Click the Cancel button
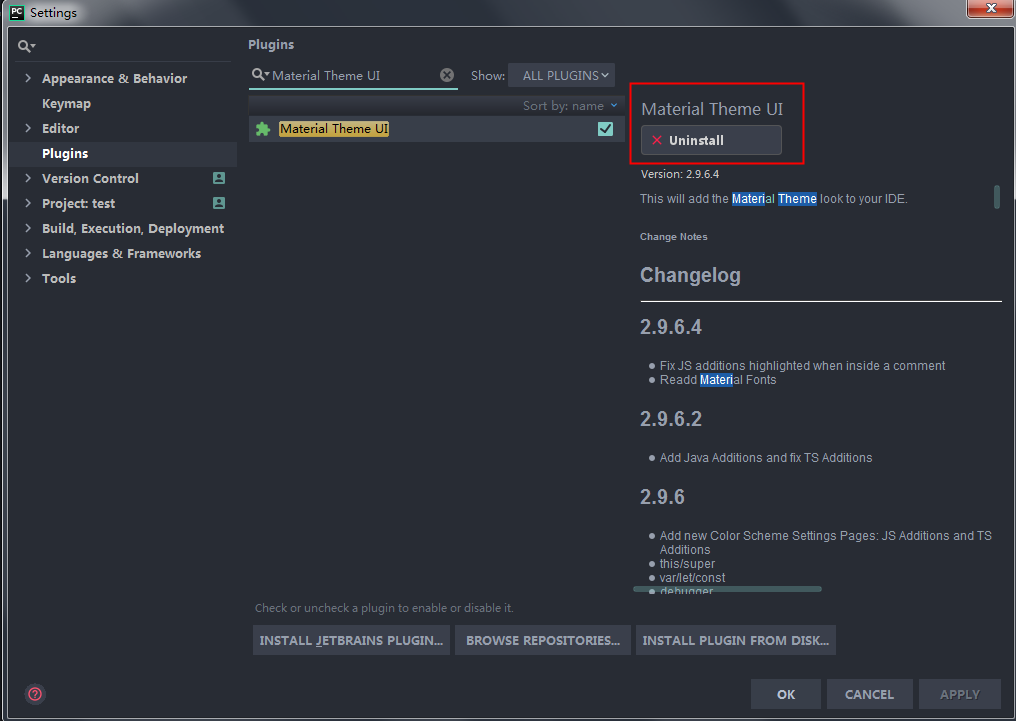 (x=870, y=694)
